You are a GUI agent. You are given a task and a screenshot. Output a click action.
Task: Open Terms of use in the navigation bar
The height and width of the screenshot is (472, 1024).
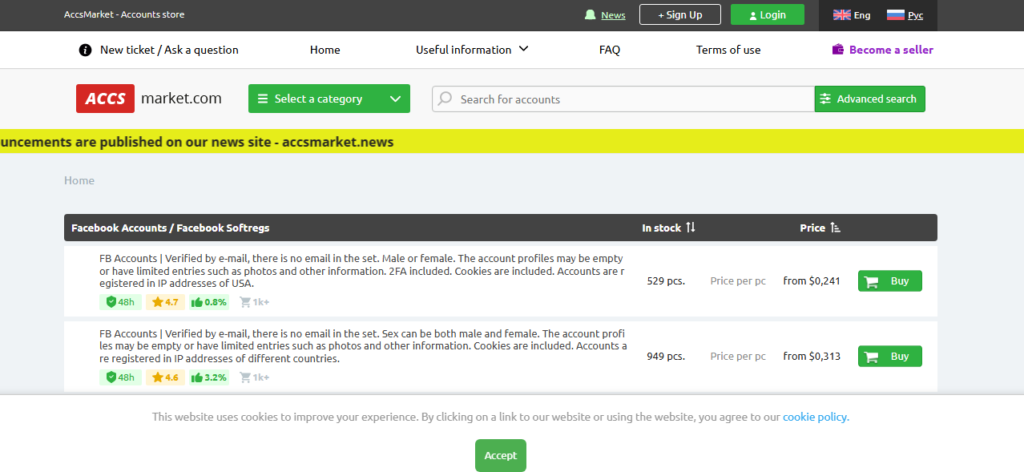[x=728, y=50]
